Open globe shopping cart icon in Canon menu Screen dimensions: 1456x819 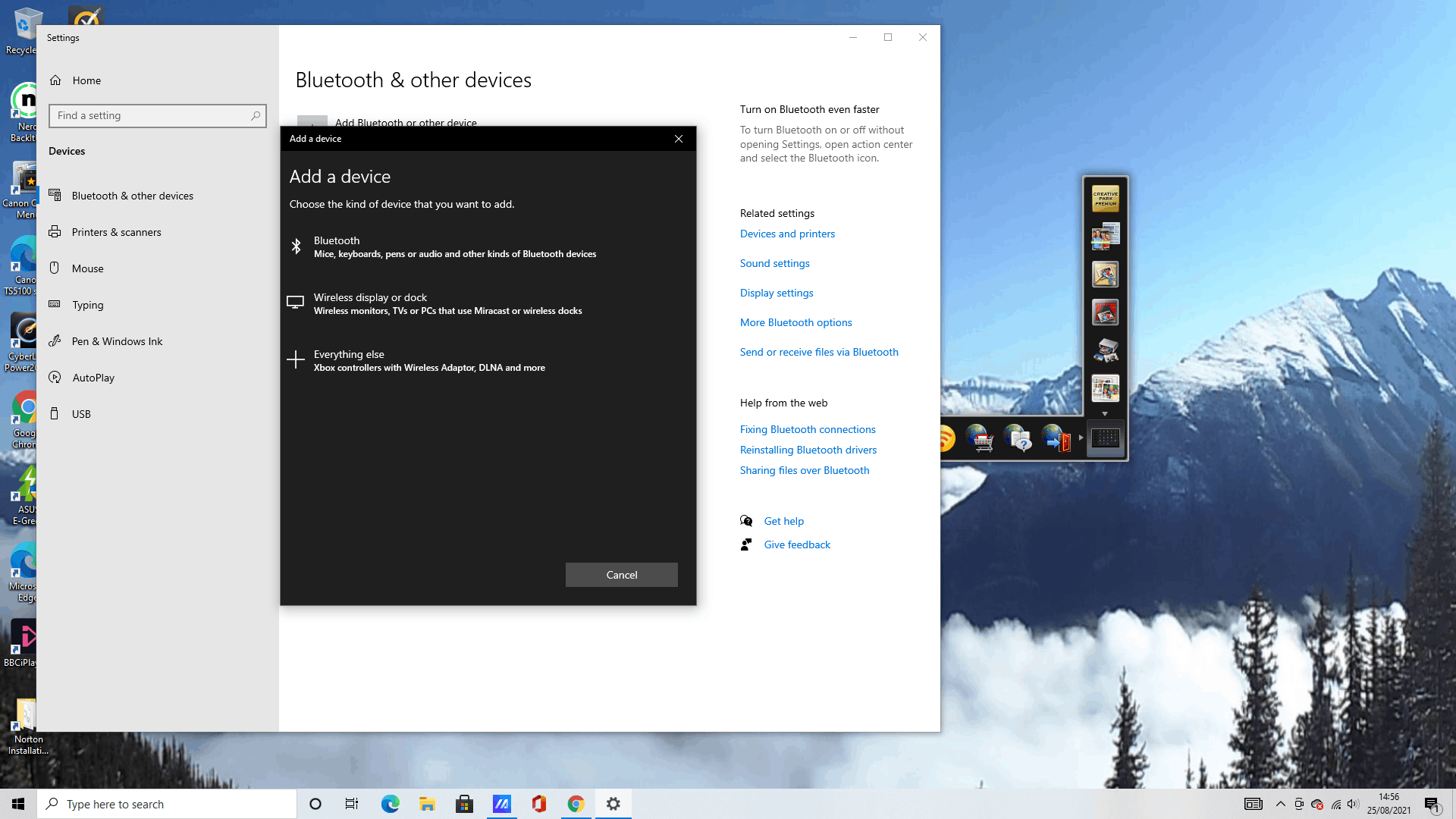(979, 438)
